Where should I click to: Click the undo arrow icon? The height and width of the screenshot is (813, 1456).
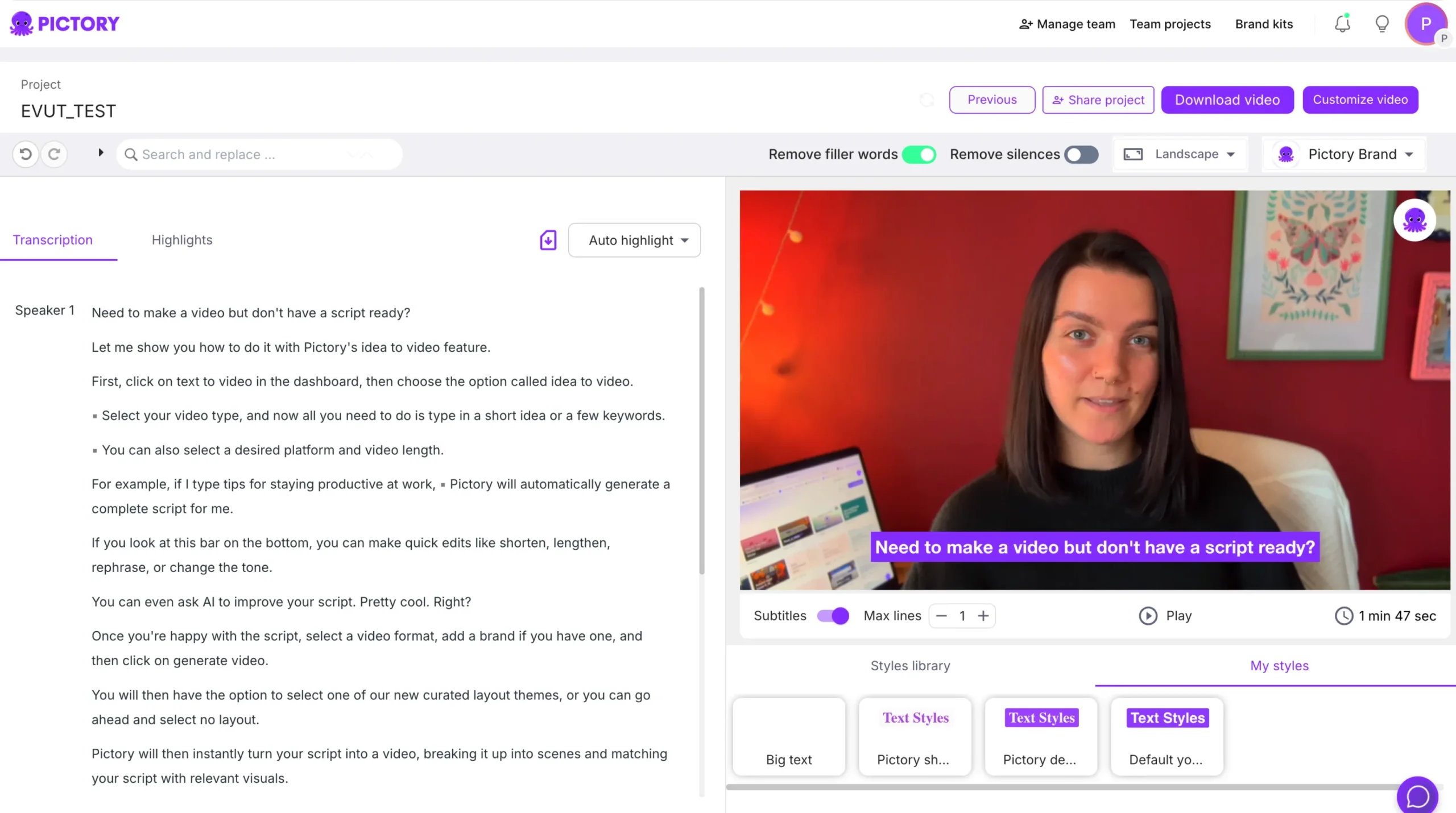(24, 154)
